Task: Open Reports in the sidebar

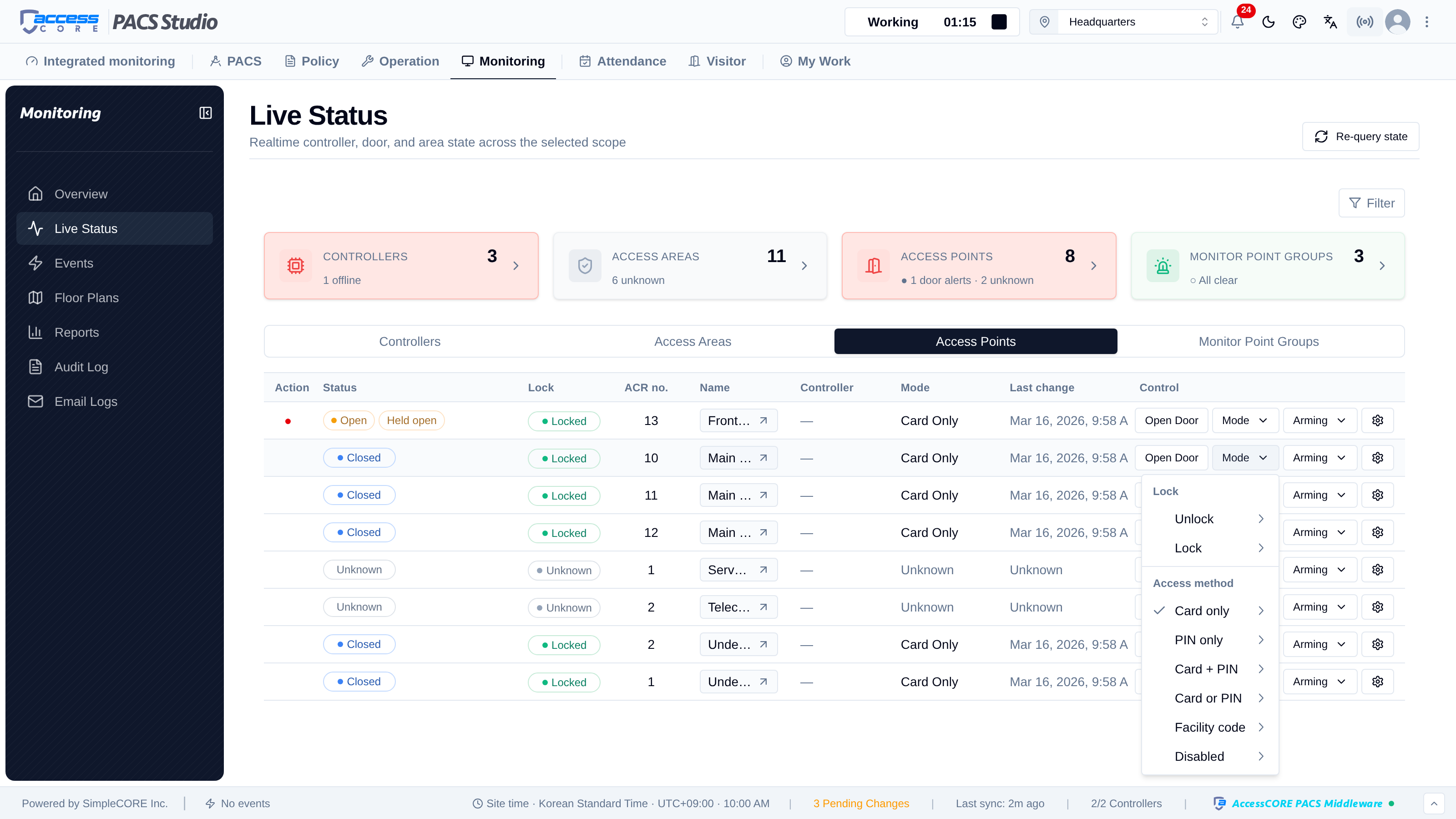Action: pos(115,332)
